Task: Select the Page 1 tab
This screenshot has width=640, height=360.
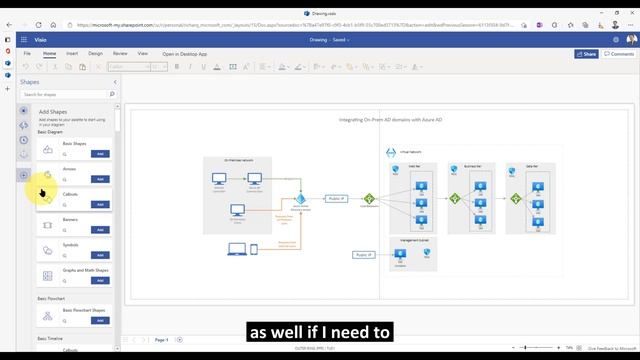Action: pos(161,340)
